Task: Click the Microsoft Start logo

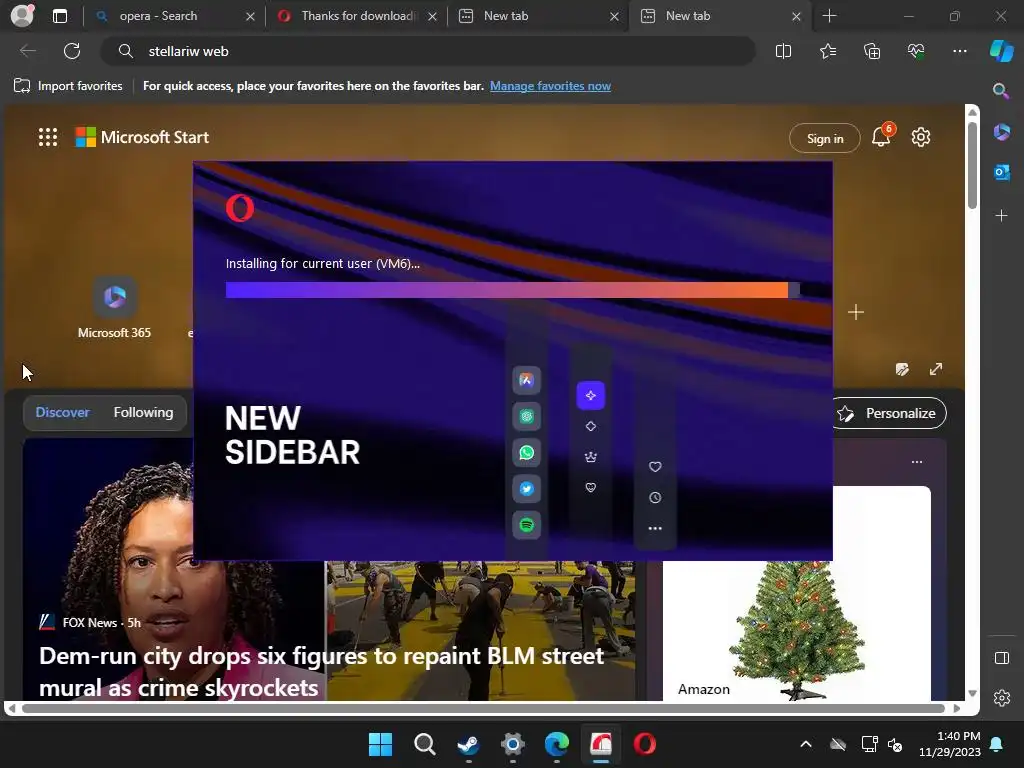Action: tap(142, 137)
